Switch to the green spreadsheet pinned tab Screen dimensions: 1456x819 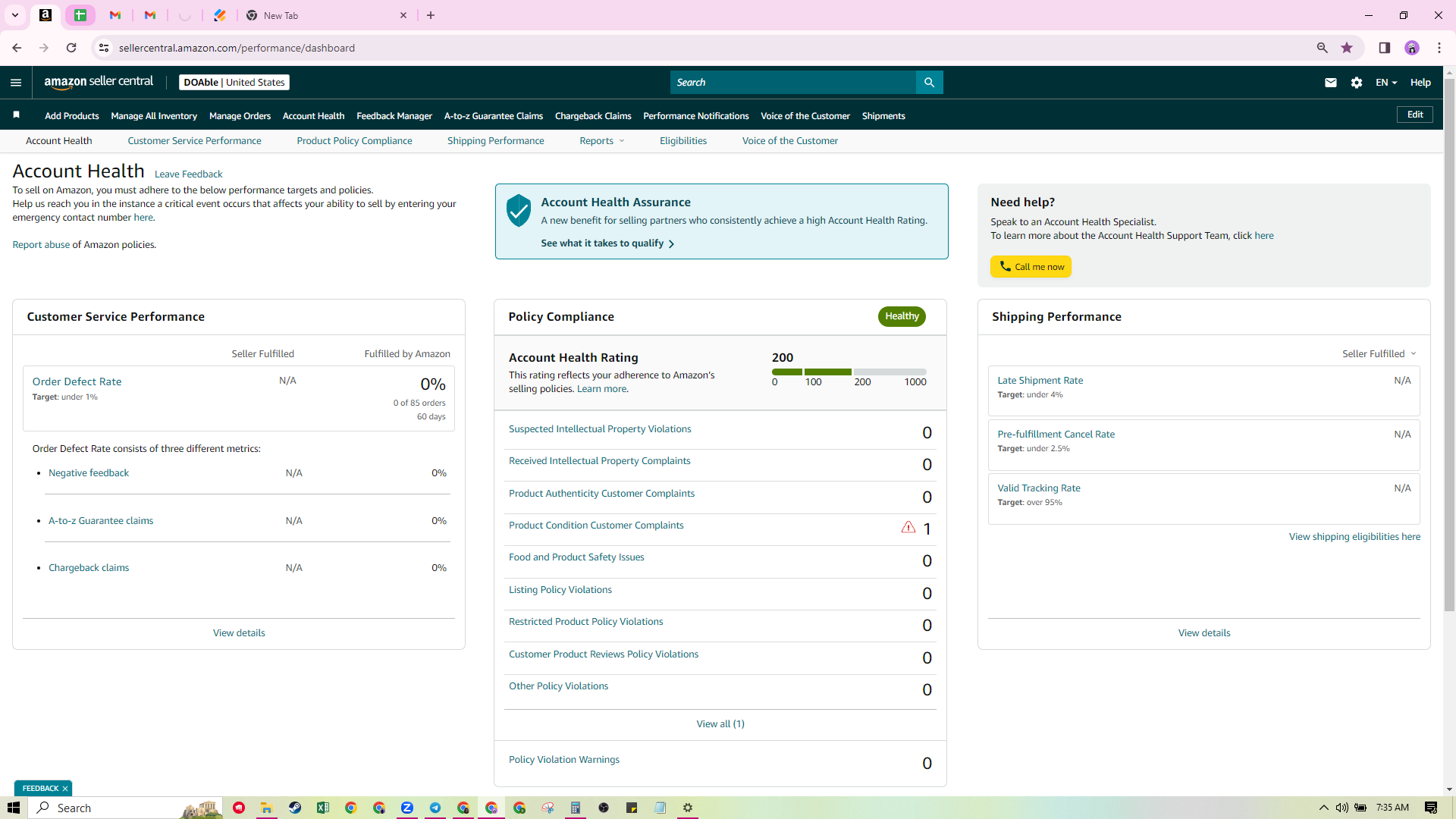point(80,15)
